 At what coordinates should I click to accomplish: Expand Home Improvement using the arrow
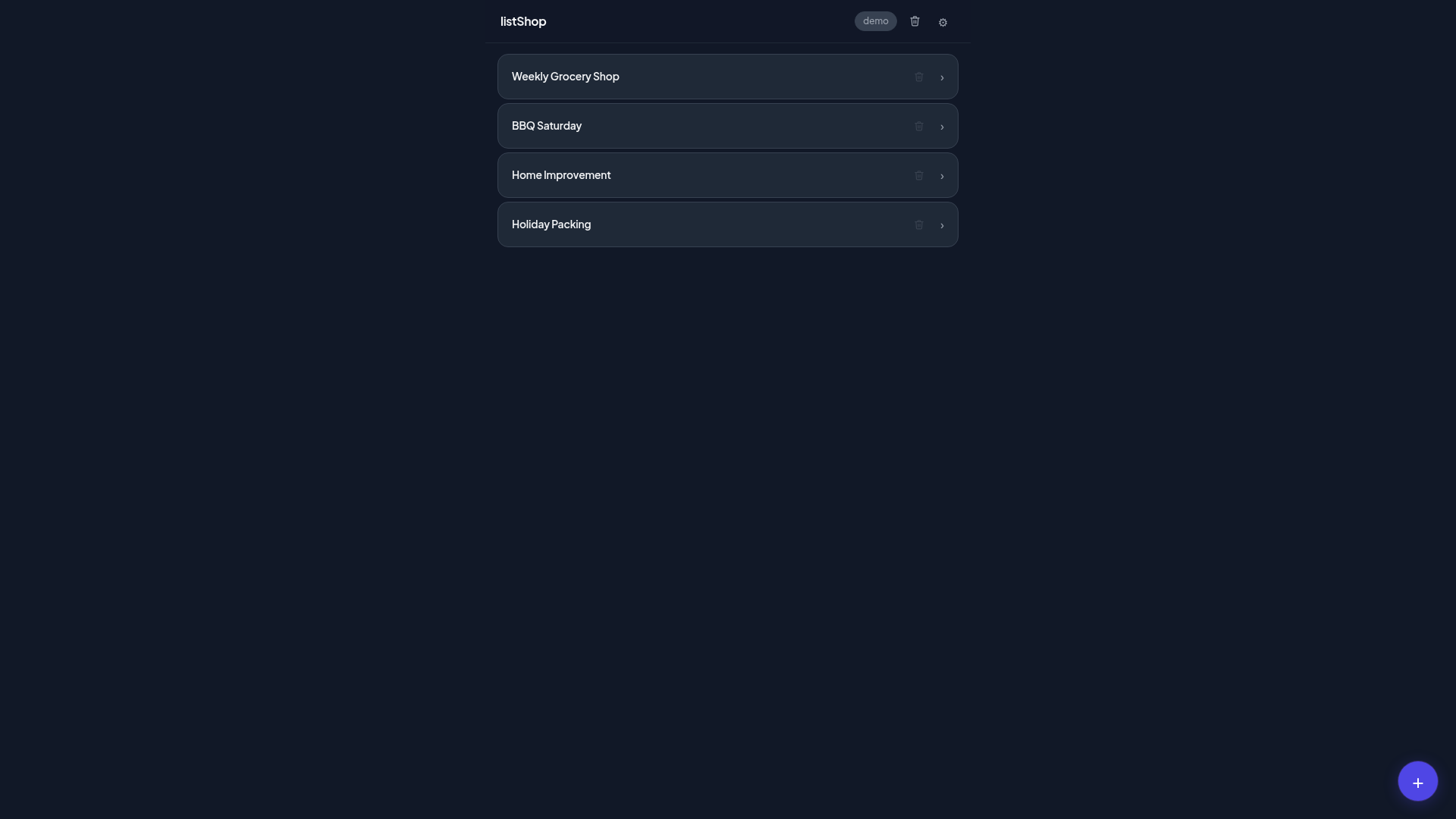click(941, 176)
